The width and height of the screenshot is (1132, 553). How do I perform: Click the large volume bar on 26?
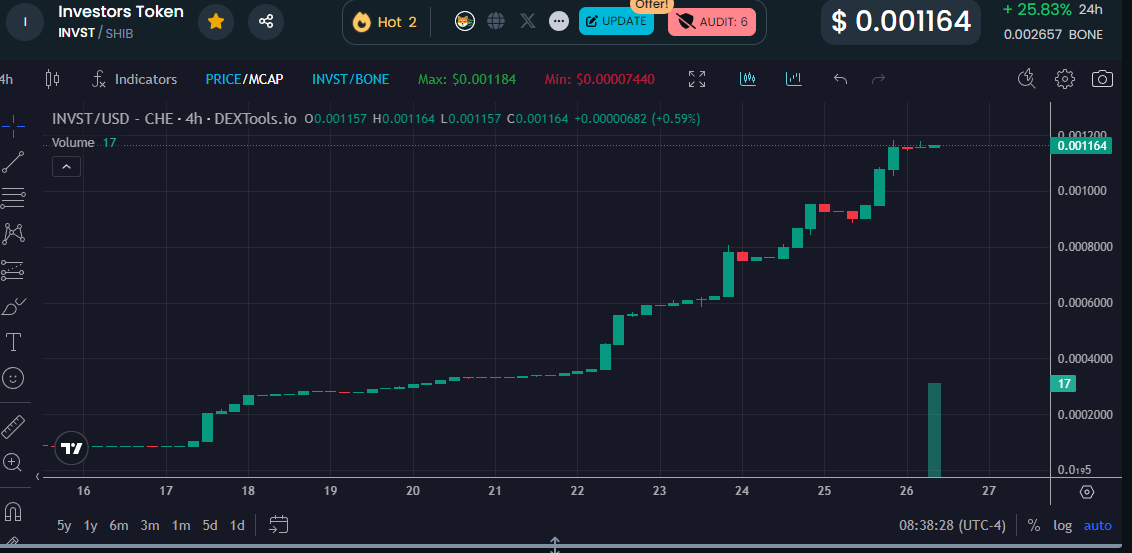(x=934, y=430)
